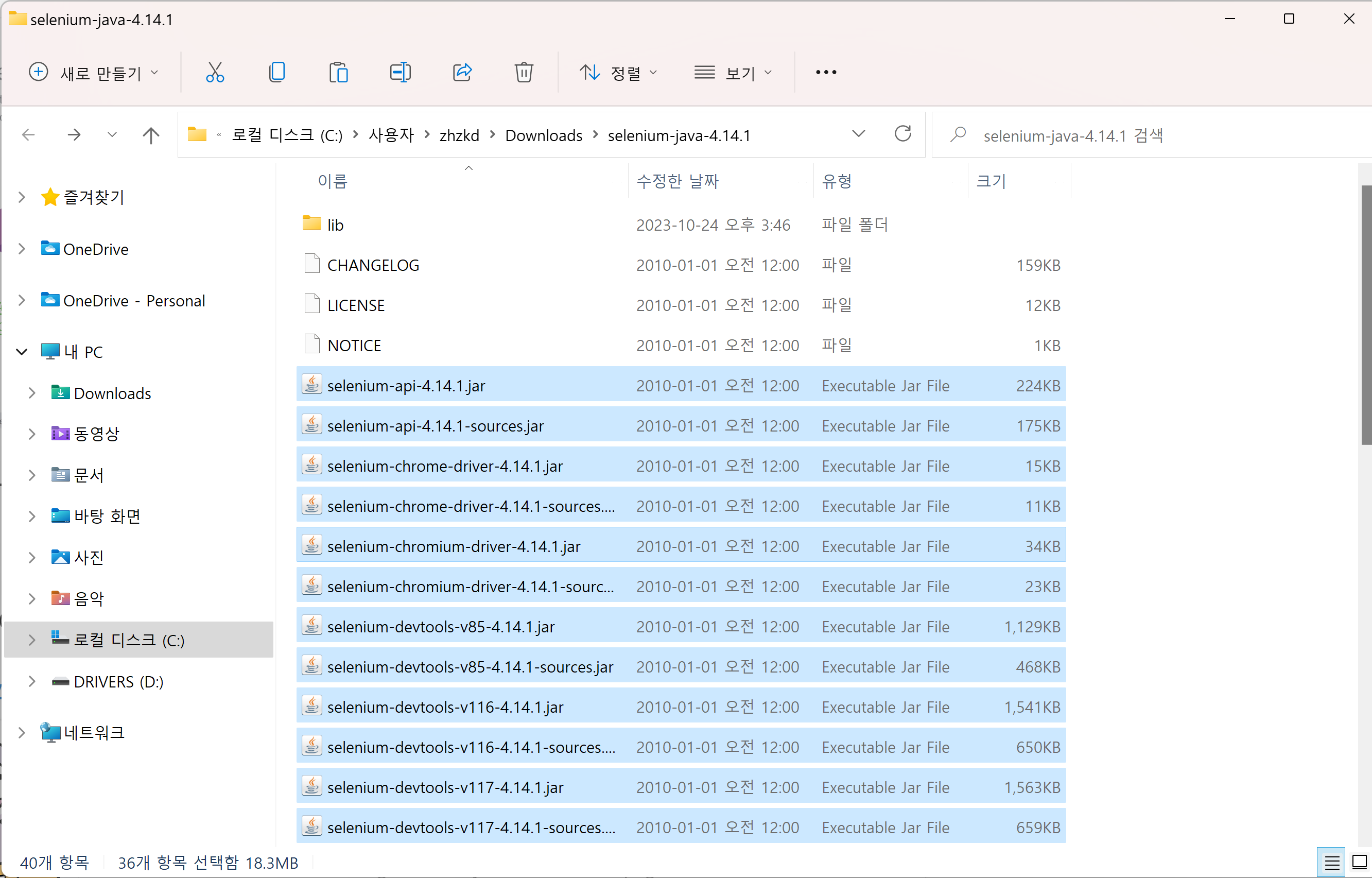Click the Rename icon in toolbar
The image size is (1372, 878).
pos(400,73)
